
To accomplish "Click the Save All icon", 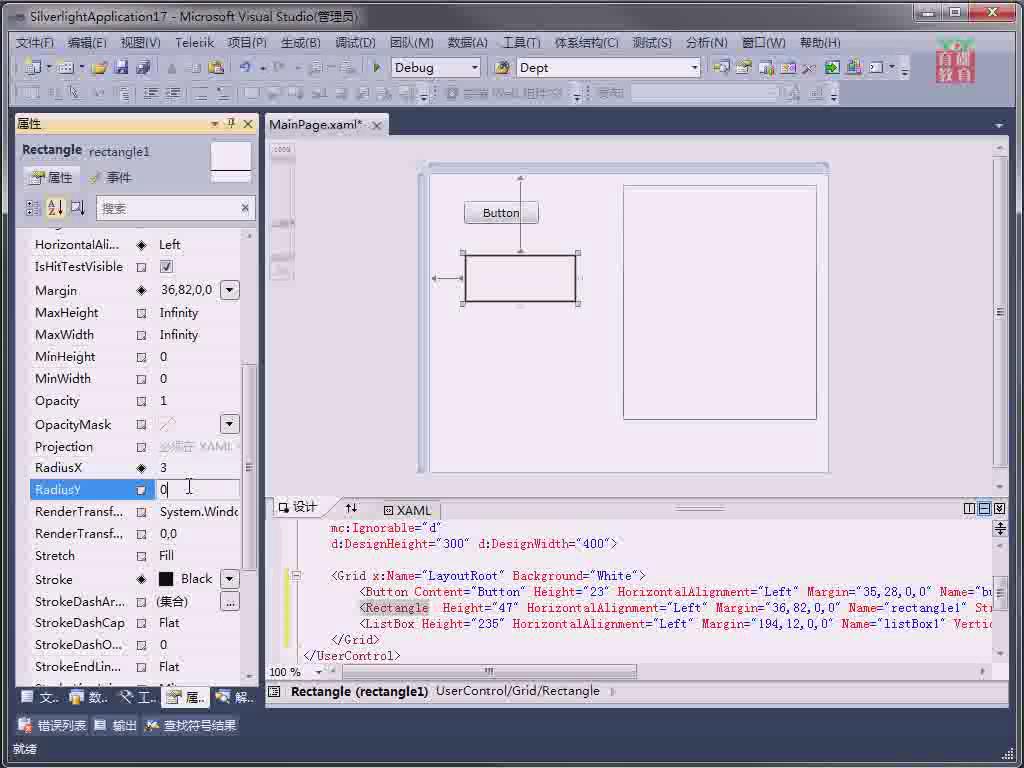I will point(143,67).
